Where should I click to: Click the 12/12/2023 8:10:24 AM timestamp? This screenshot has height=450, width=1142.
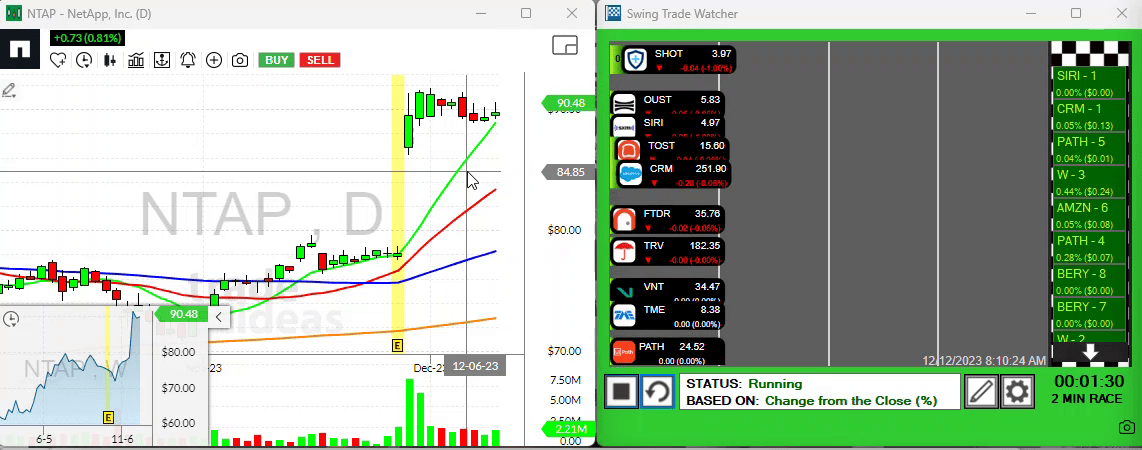point(984,360)
